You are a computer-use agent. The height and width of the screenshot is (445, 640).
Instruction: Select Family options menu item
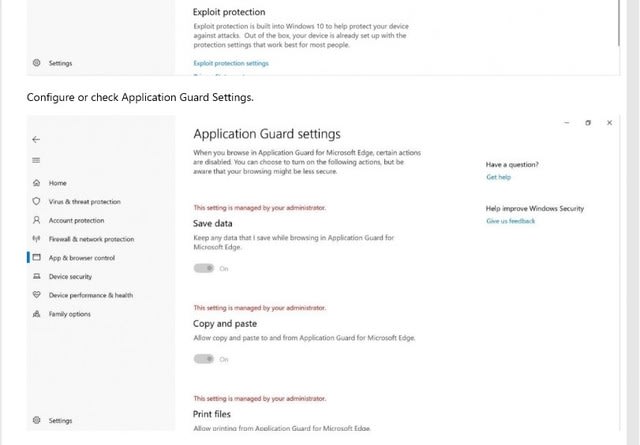(69, 314)
